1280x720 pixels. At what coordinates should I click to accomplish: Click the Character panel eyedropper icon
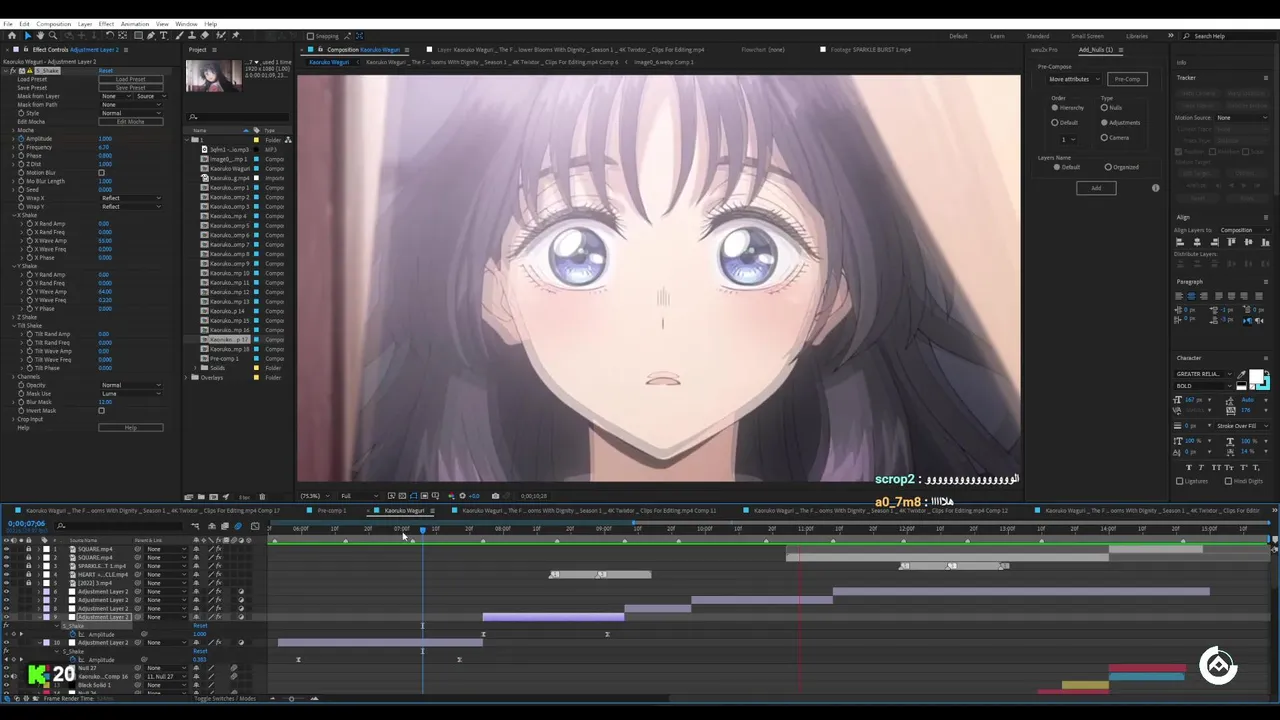[1241, 375]
